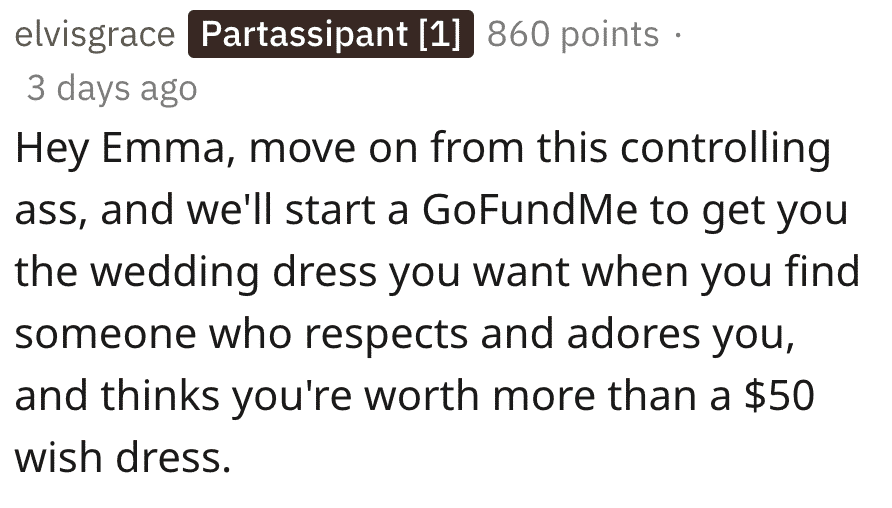
Task: Click the word someone in comment
Action: [105, 334]
